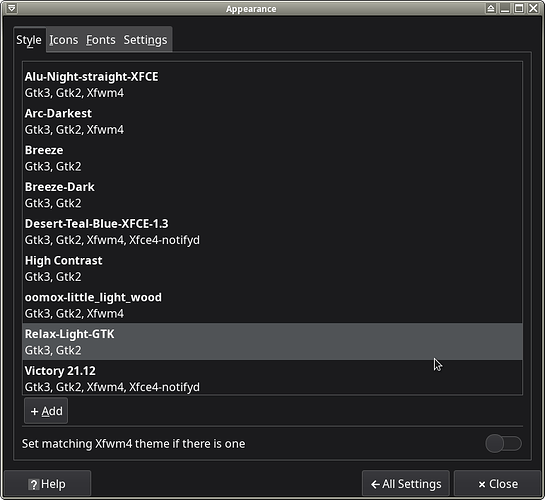Select Desert-Teal-Blue-XFCE-1.3 theme
The height and width of the screenshot is (500, 545).
coord(272,232)
